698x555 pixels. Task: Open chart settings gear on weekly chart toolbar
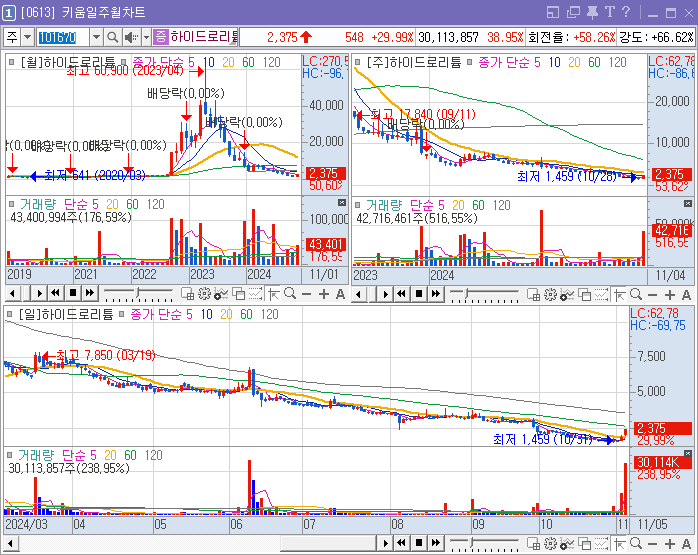coord(551,295)
